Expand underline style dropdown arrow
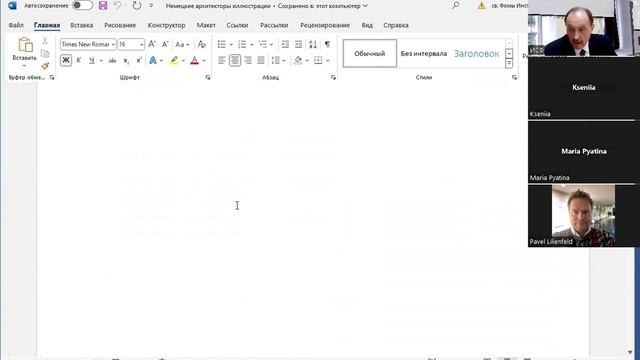The image size is (640, 360). (101, 60)
